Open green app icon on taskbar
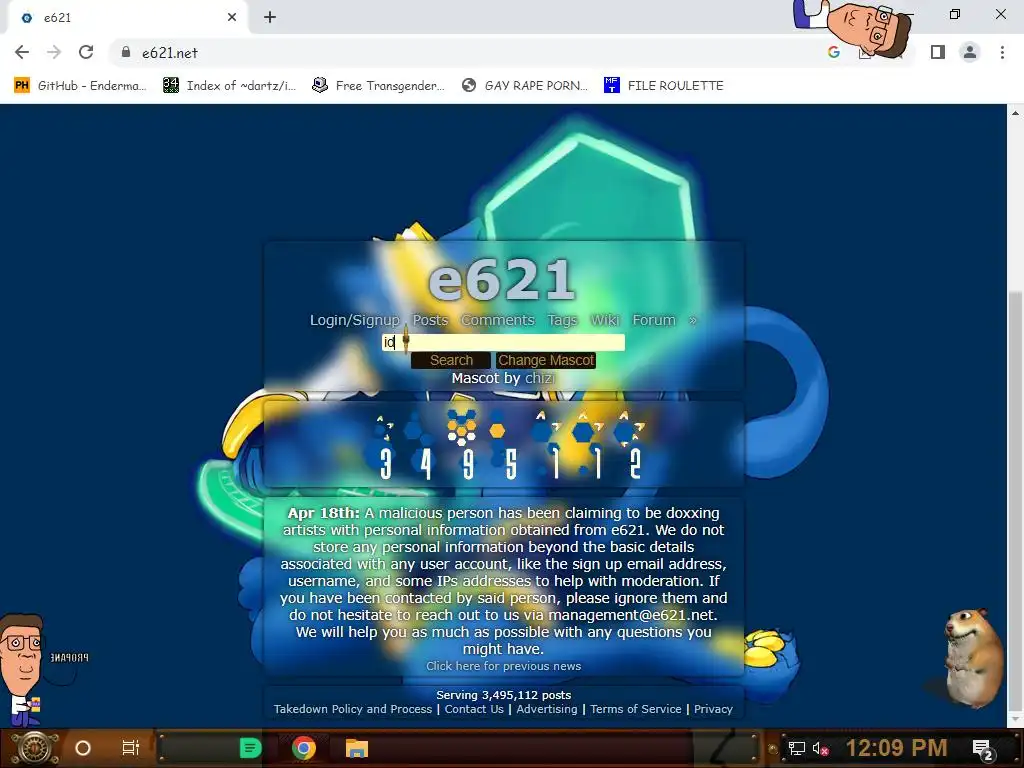The width and height of the screenshot is (1024, 768). pos(250,748)
